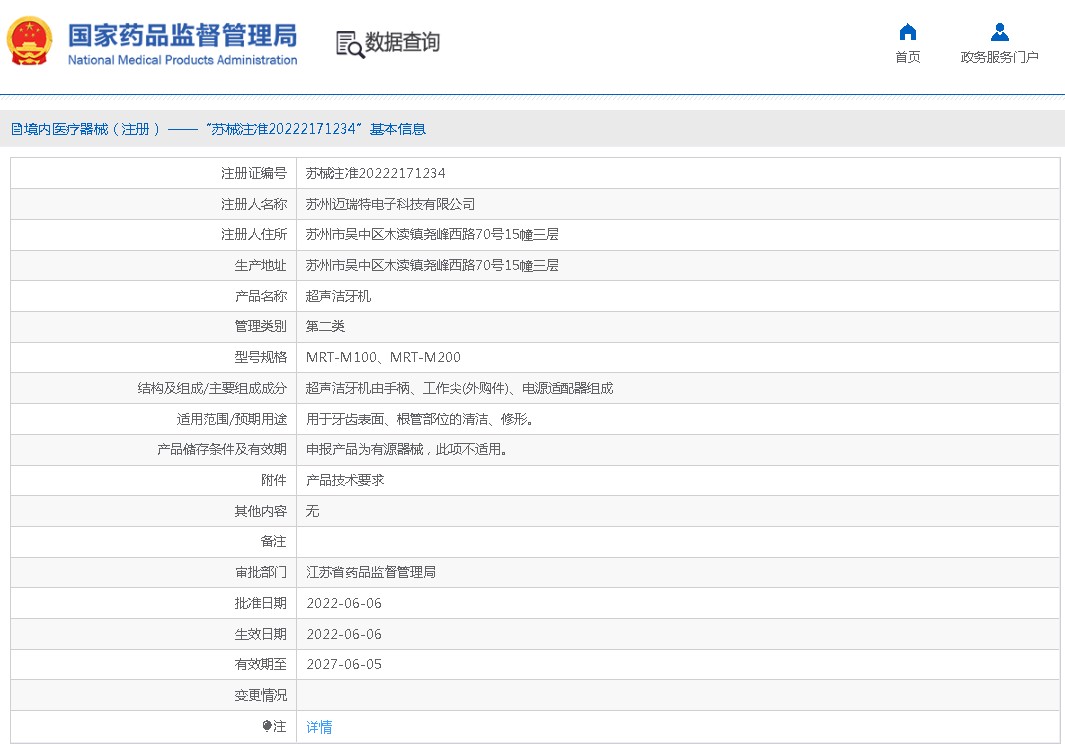Click expiry date 2027-06-05
The height and width of the screenshot is (744, 1065).
click(344, 665)
